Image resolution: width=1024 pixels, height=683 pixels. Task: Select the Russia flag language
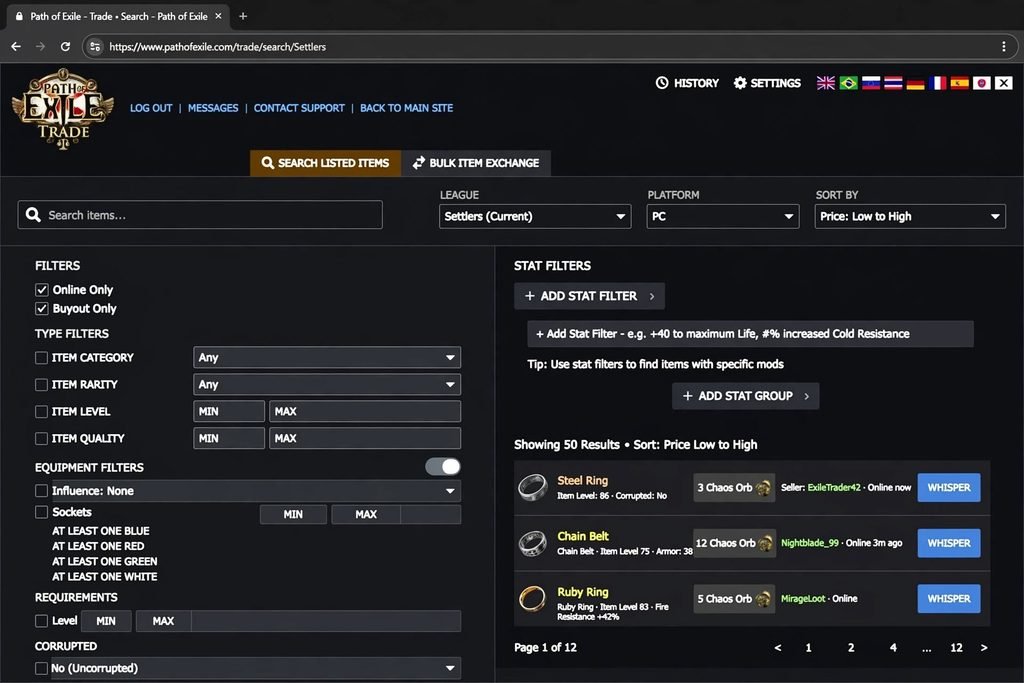871,83
